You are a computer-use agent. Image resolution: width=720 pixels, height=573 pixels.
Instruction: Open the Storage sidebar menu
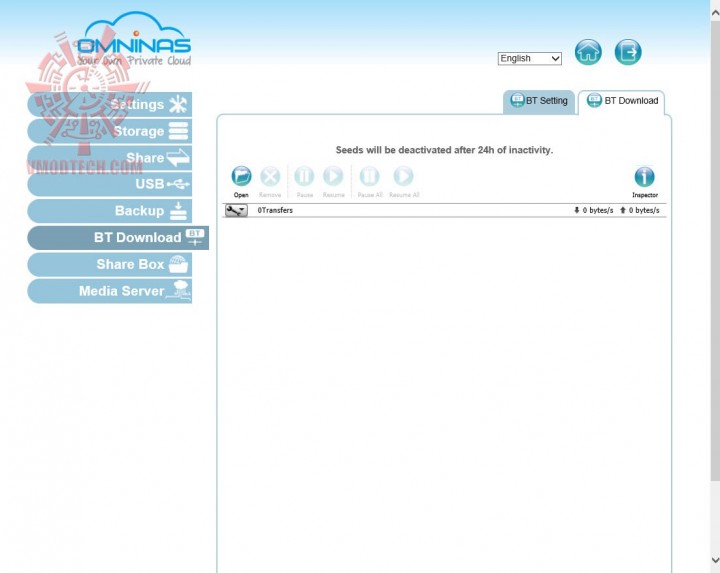pos(110,131)
